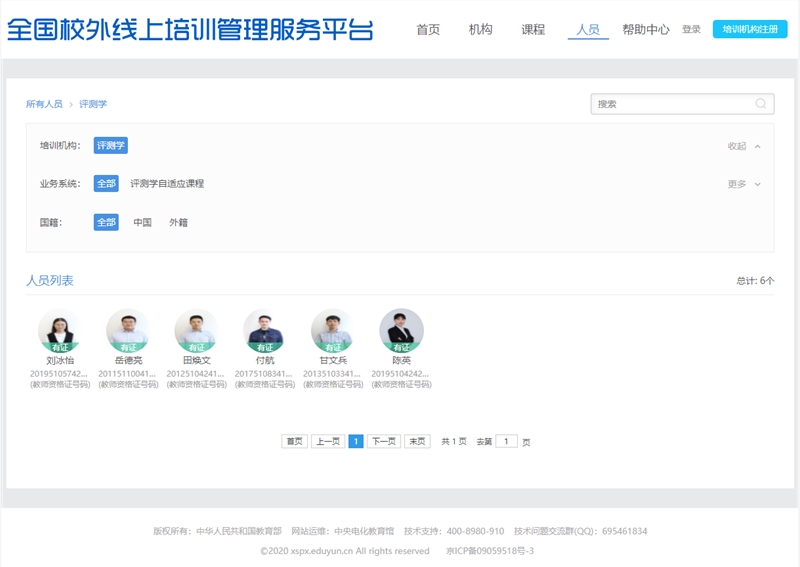Click certificate number 20175108341...

(264, 374)
